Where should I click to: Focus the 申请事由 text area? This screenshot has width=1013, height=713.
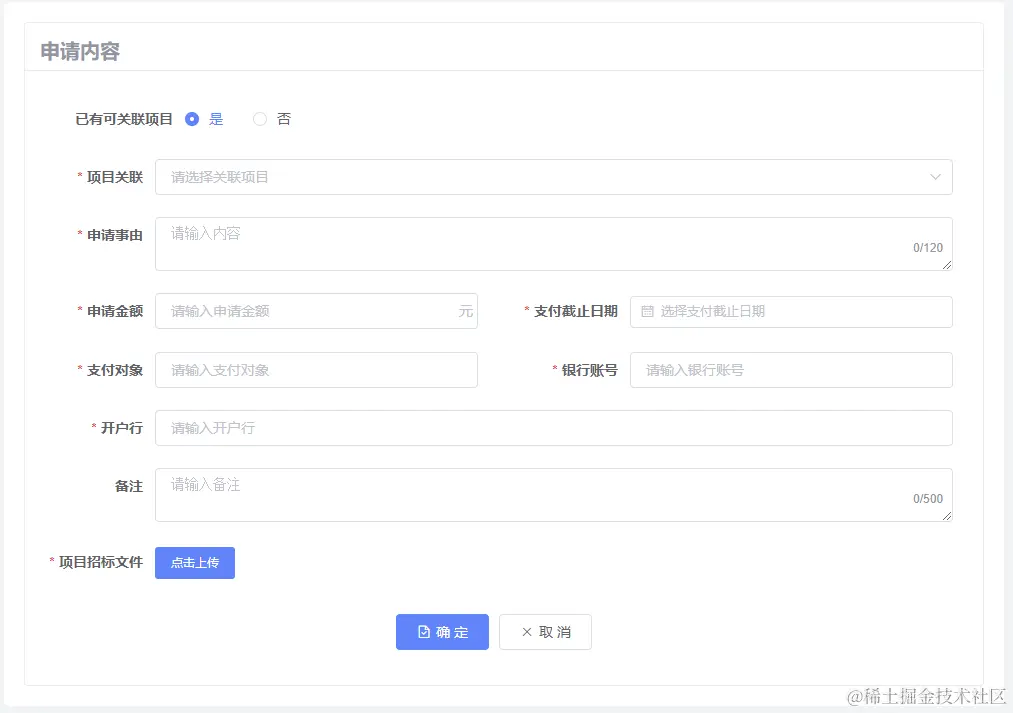tap(554, 244)
